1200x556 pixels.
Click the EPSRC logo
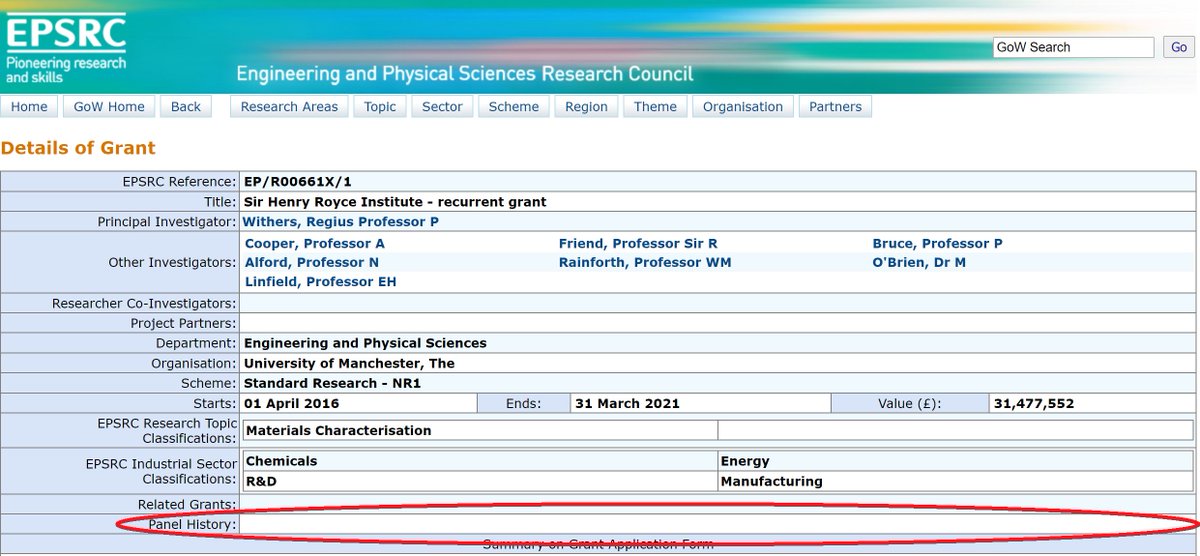[67, 46]
